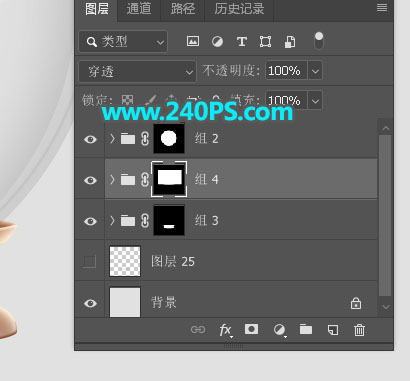
Task: Click the 组 2 folder icon
Action: (128, 139)
